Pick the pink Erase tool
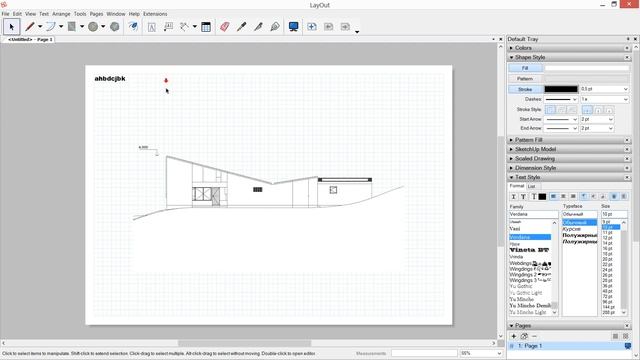640x360 pixels. [x=224, y=27]
